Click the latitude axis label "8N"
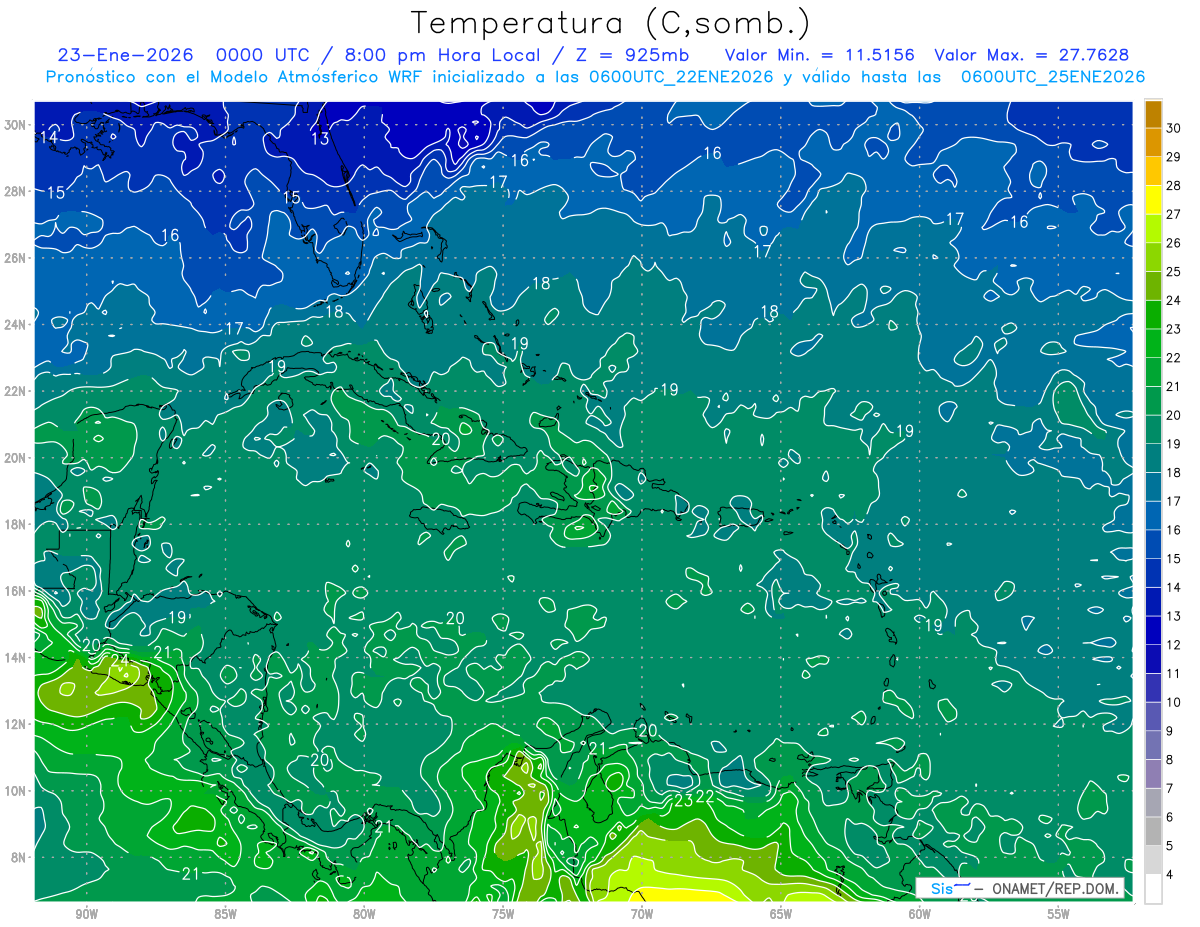The width and height of the screenshot is (1200, 927). pyautogui.click(x=20, y=857)
